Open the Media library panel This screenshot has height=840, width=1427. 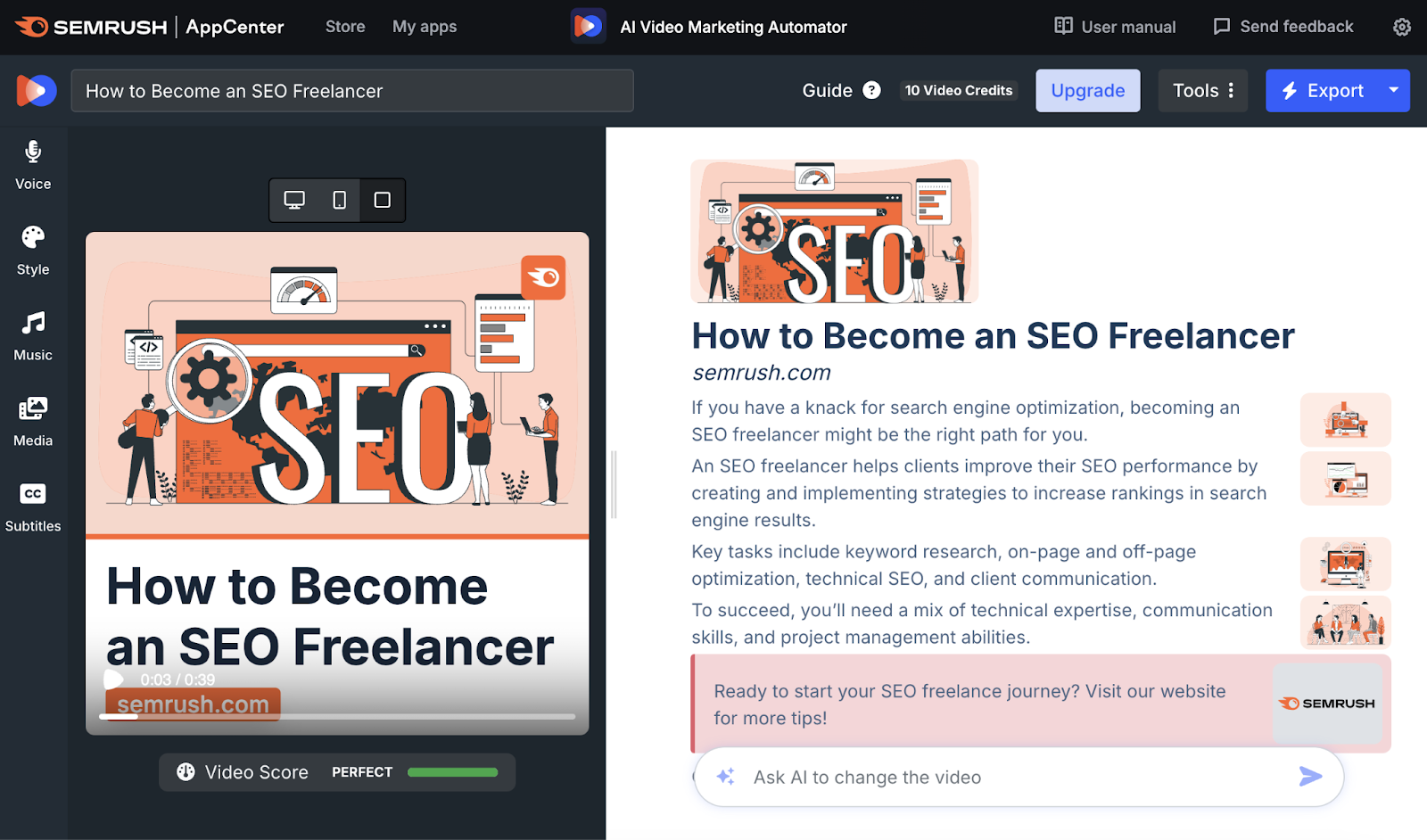pos(33,422)
